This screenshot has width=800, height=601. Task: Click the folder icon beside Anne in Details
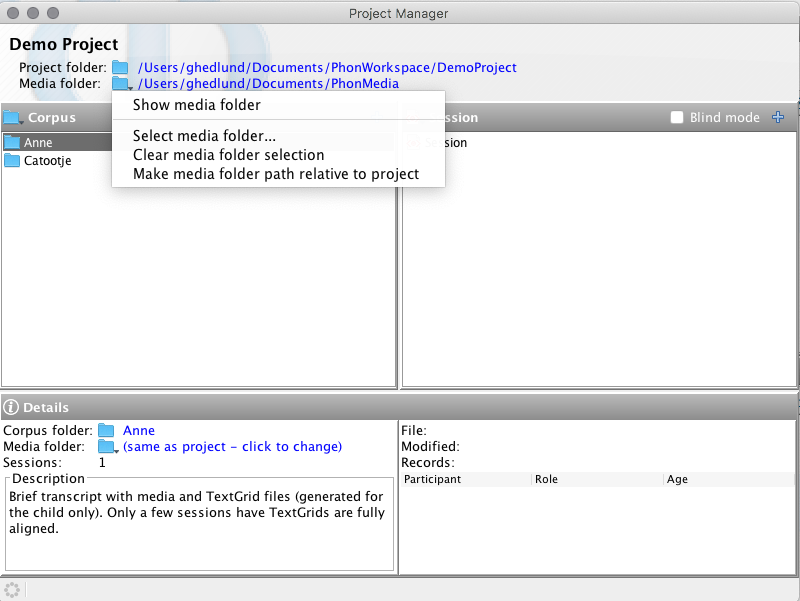[x=107, y=430]
